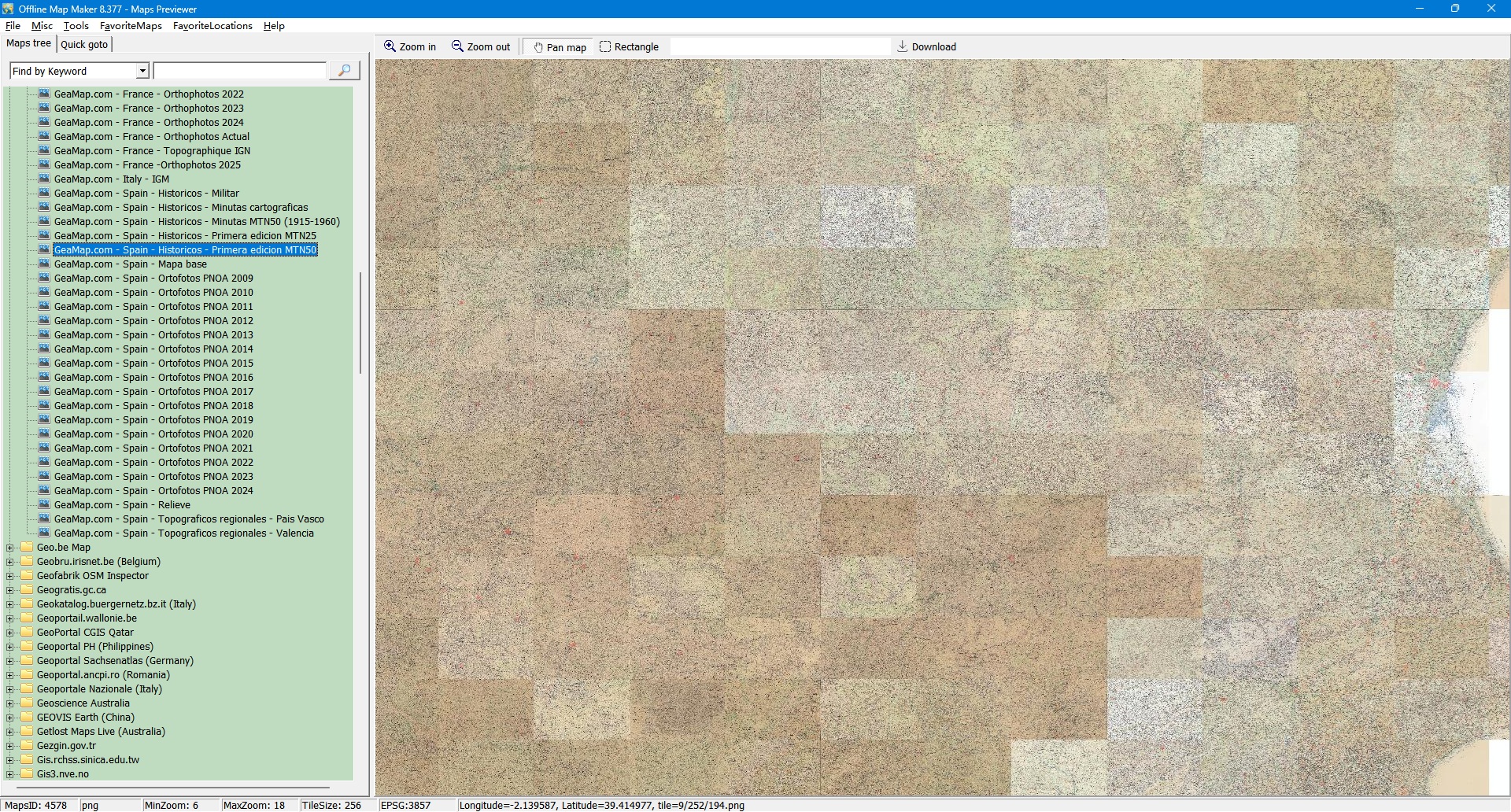Click folder icon of Geoscience Australia

click(x=27, y=703)
